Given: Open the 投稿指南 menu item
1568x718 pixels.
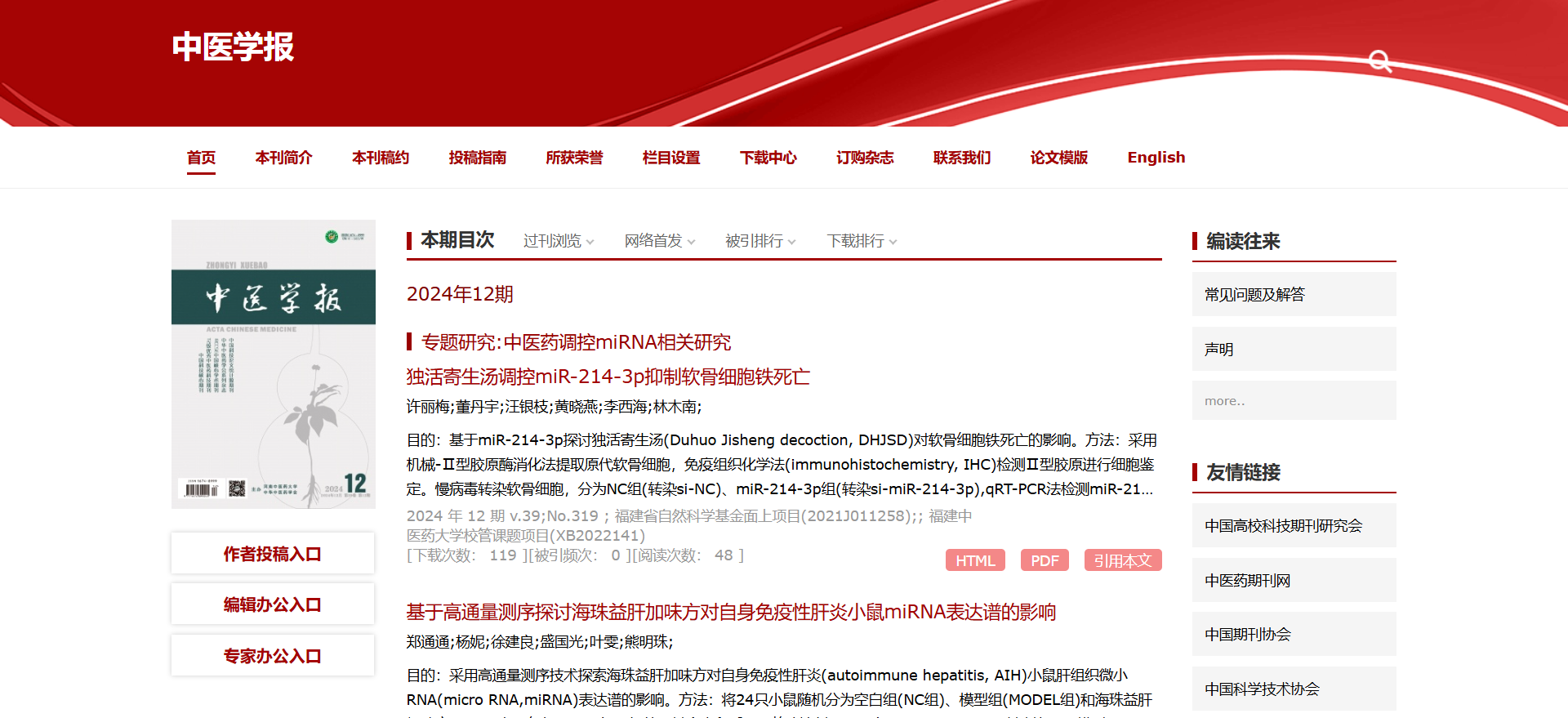Looking at the screenshot, I should [x=477, y=158].
